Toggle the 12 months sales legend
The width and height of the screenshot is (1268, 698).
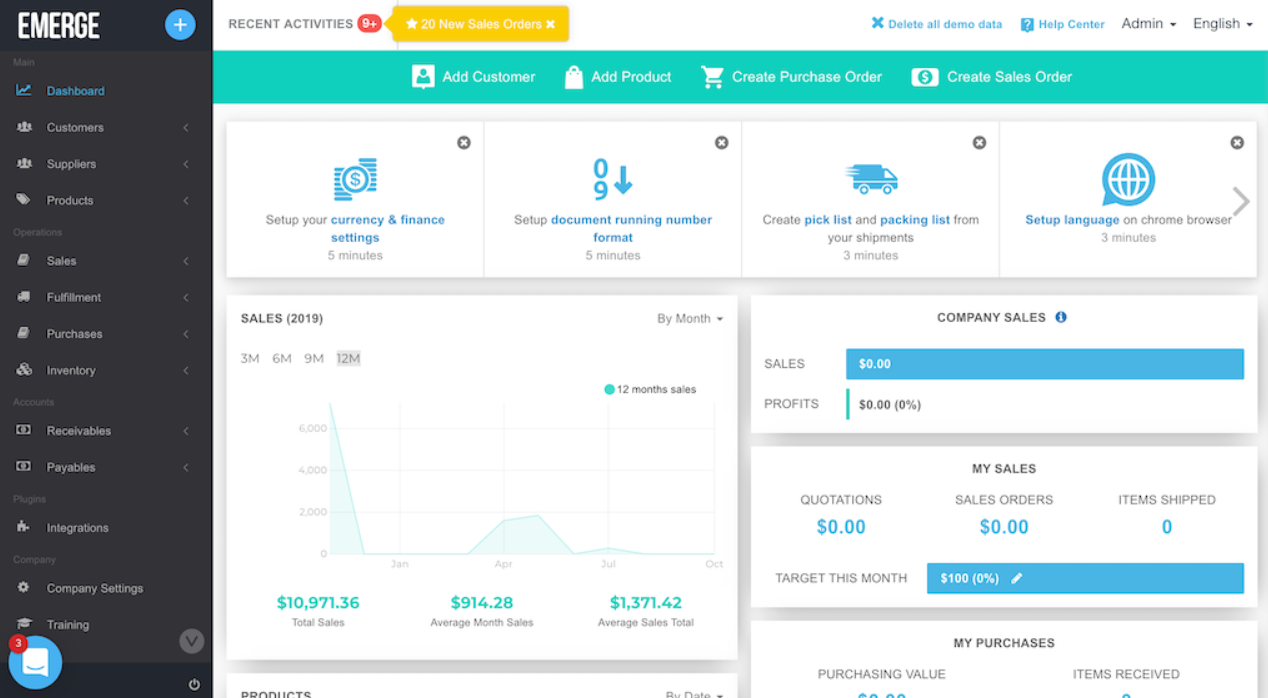pos(650,389)
